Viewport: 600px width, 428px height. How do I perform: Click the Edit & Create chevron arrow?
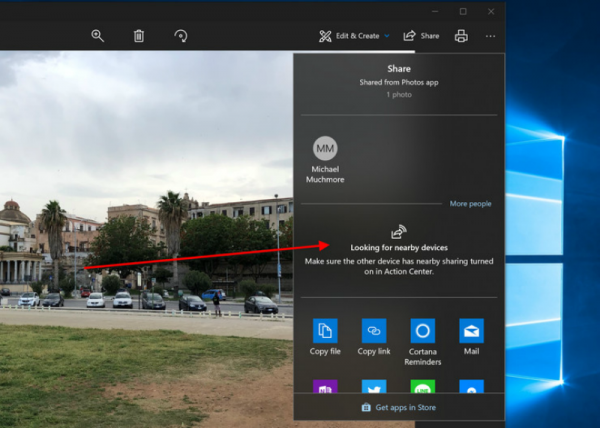[x=387, y=36]
